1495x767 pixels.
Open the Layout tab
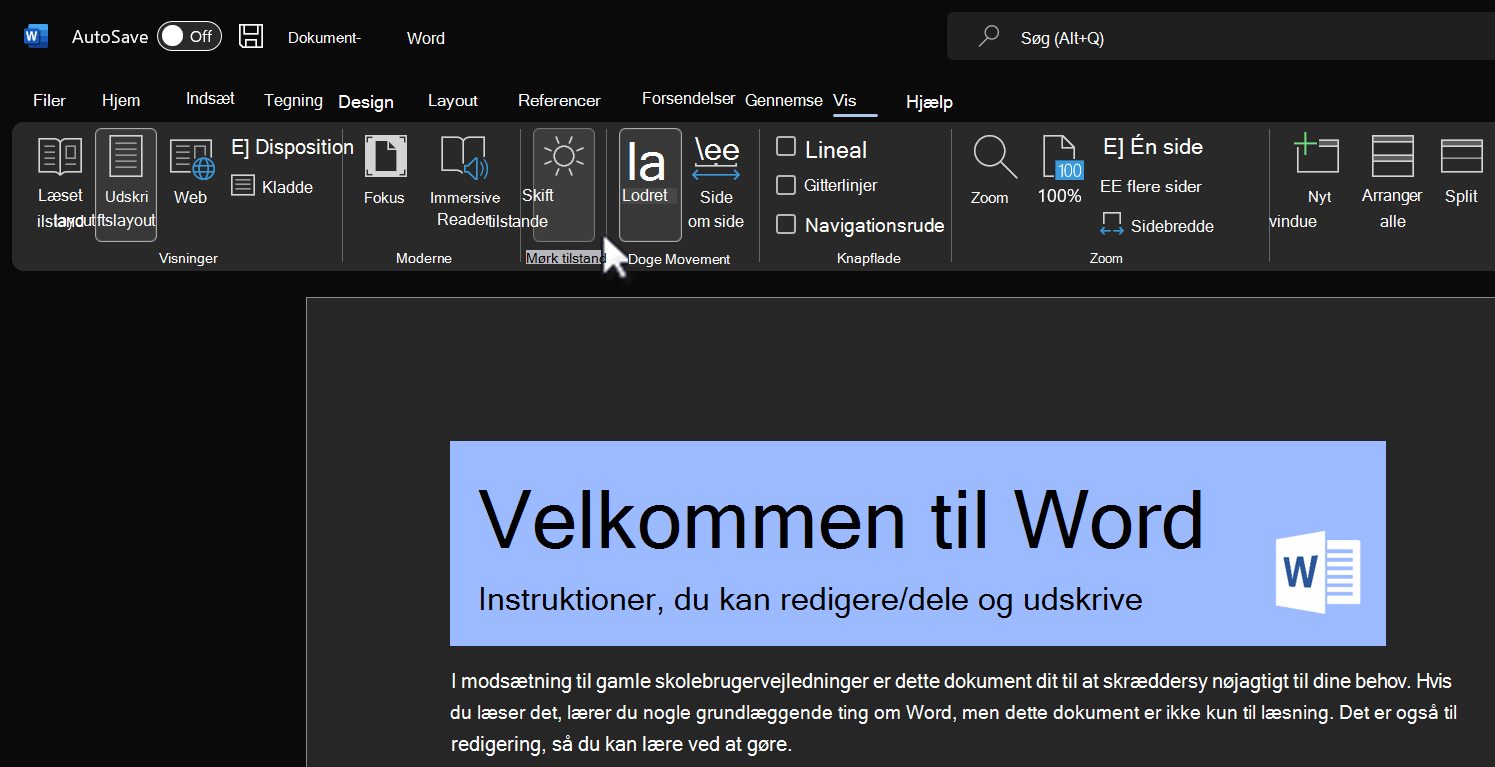point(453,101)
